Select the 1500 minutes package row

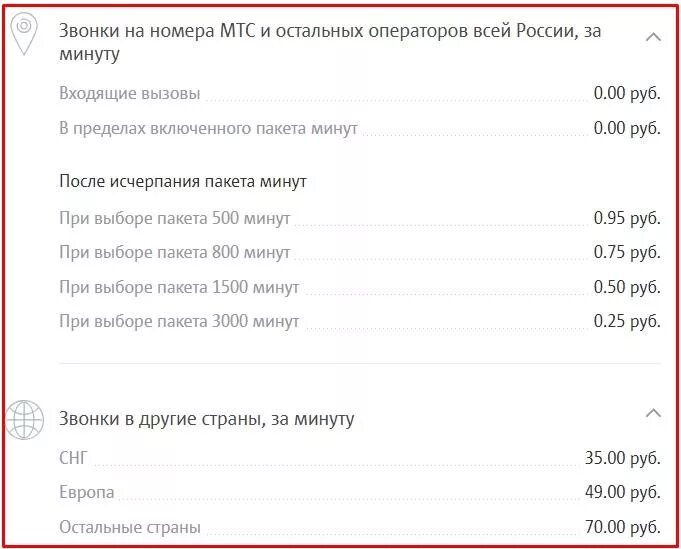tap(179, 287)
